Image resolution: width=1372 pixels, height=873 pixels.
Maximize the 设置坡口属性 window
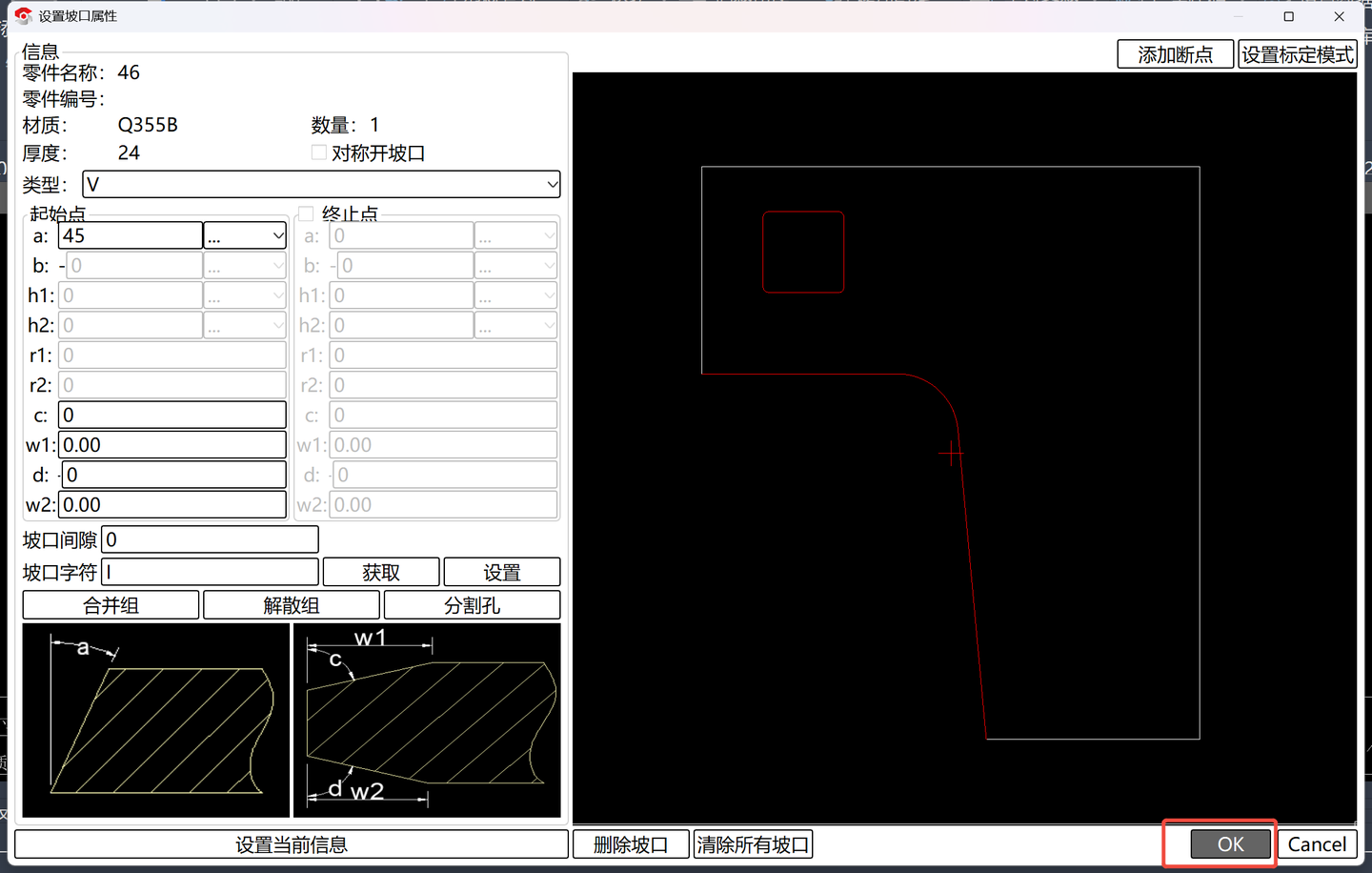tap(1289, 16)
